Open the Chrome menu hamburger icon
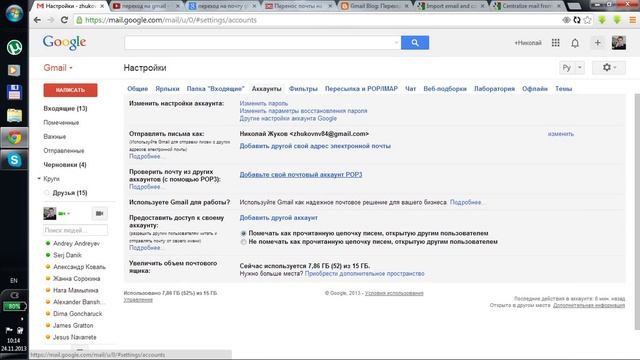This screenshot has width=640, height=360. 632,20
